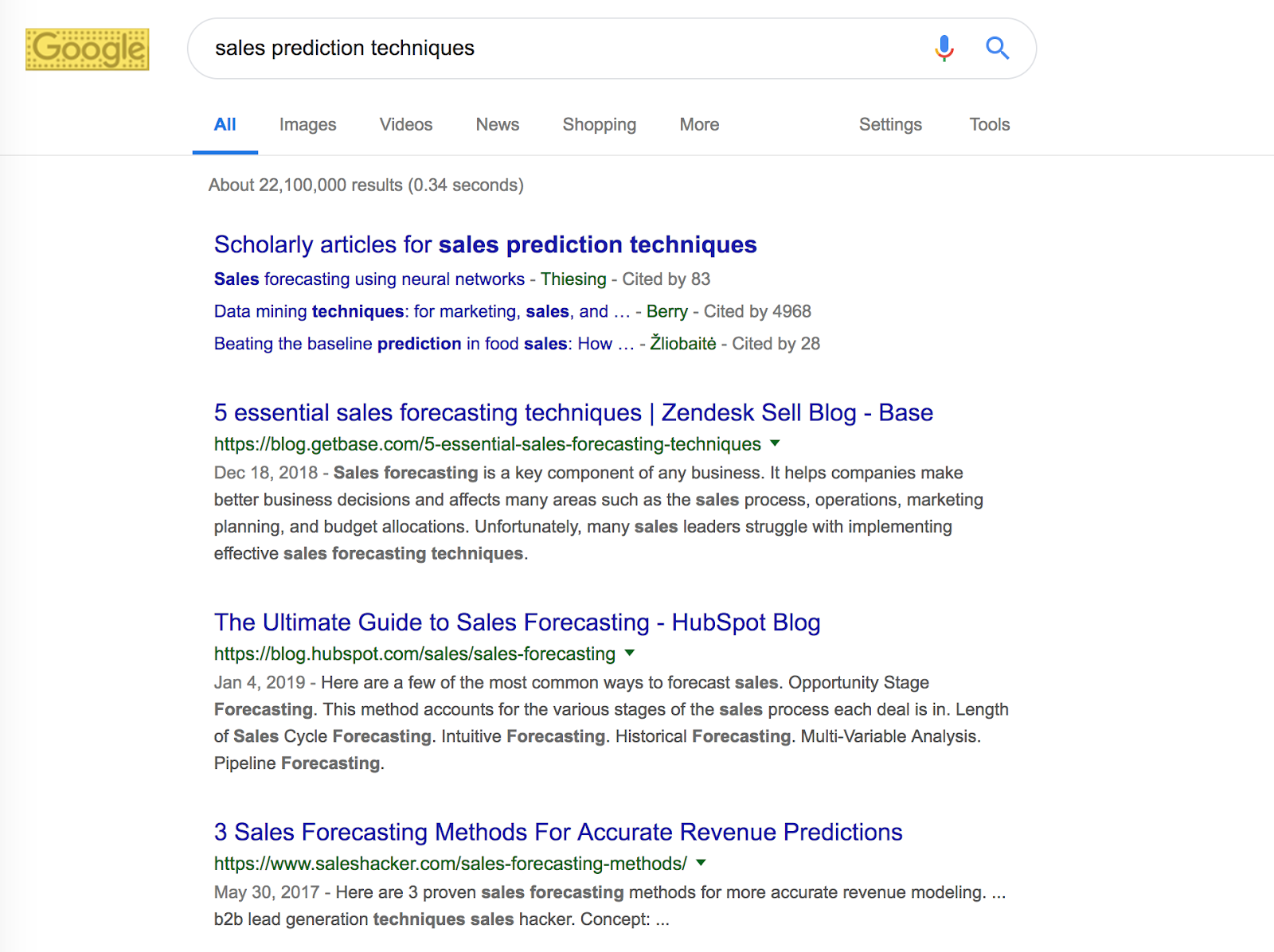Open 3 Sales Forecasting Methods result

(x=558, y=832)
